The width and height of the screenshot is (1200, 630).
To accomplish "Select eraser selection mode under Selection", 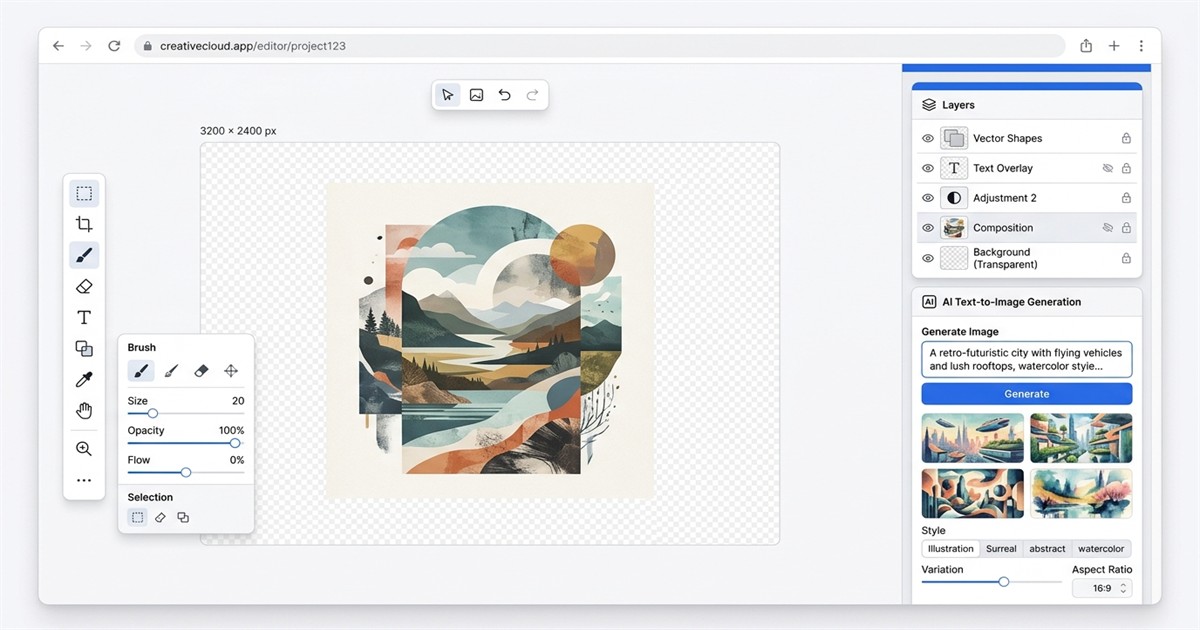I will pos(160,517).
